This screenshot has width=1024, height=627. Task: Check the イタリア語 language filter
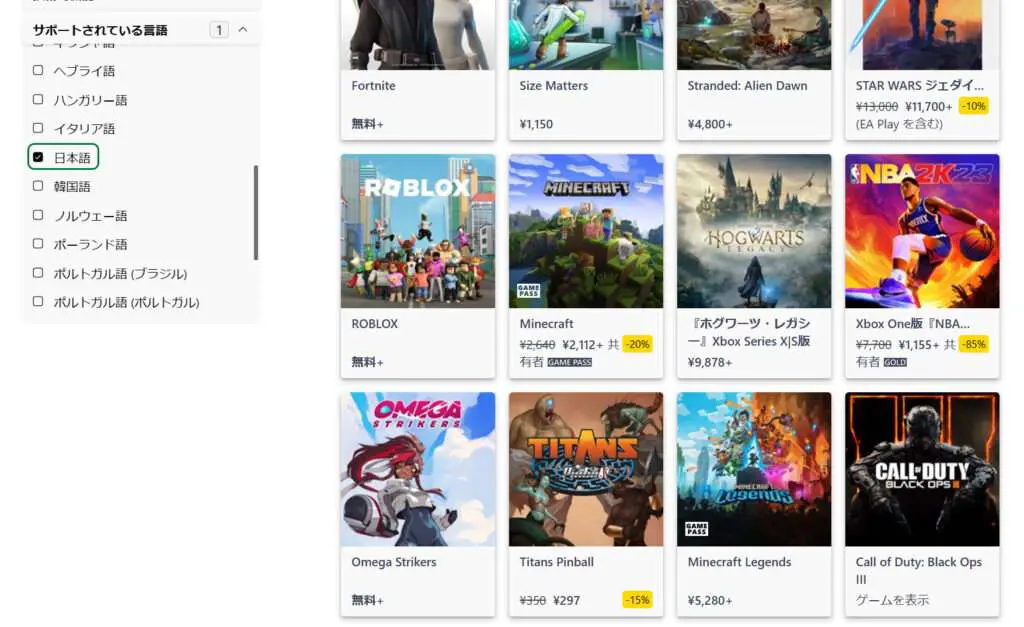click(x=39, y=129)
